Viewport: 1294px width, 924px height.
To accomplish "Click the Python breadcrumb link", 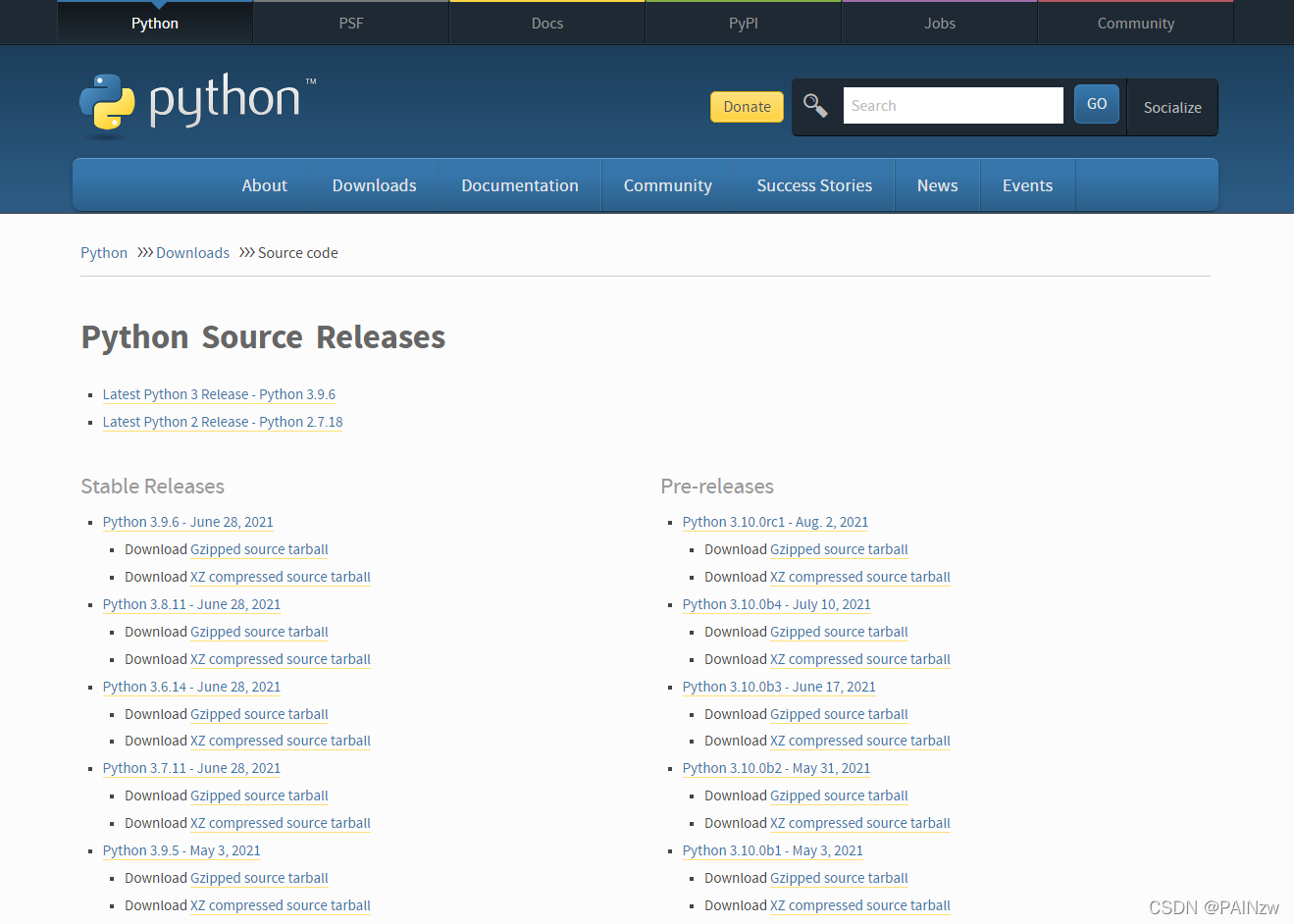I will 104,253.
